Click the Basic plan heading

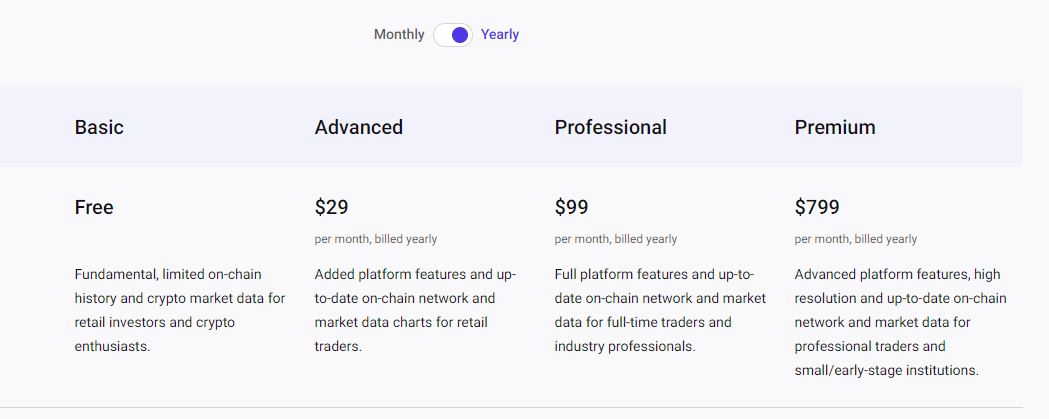tap(99, 127)
